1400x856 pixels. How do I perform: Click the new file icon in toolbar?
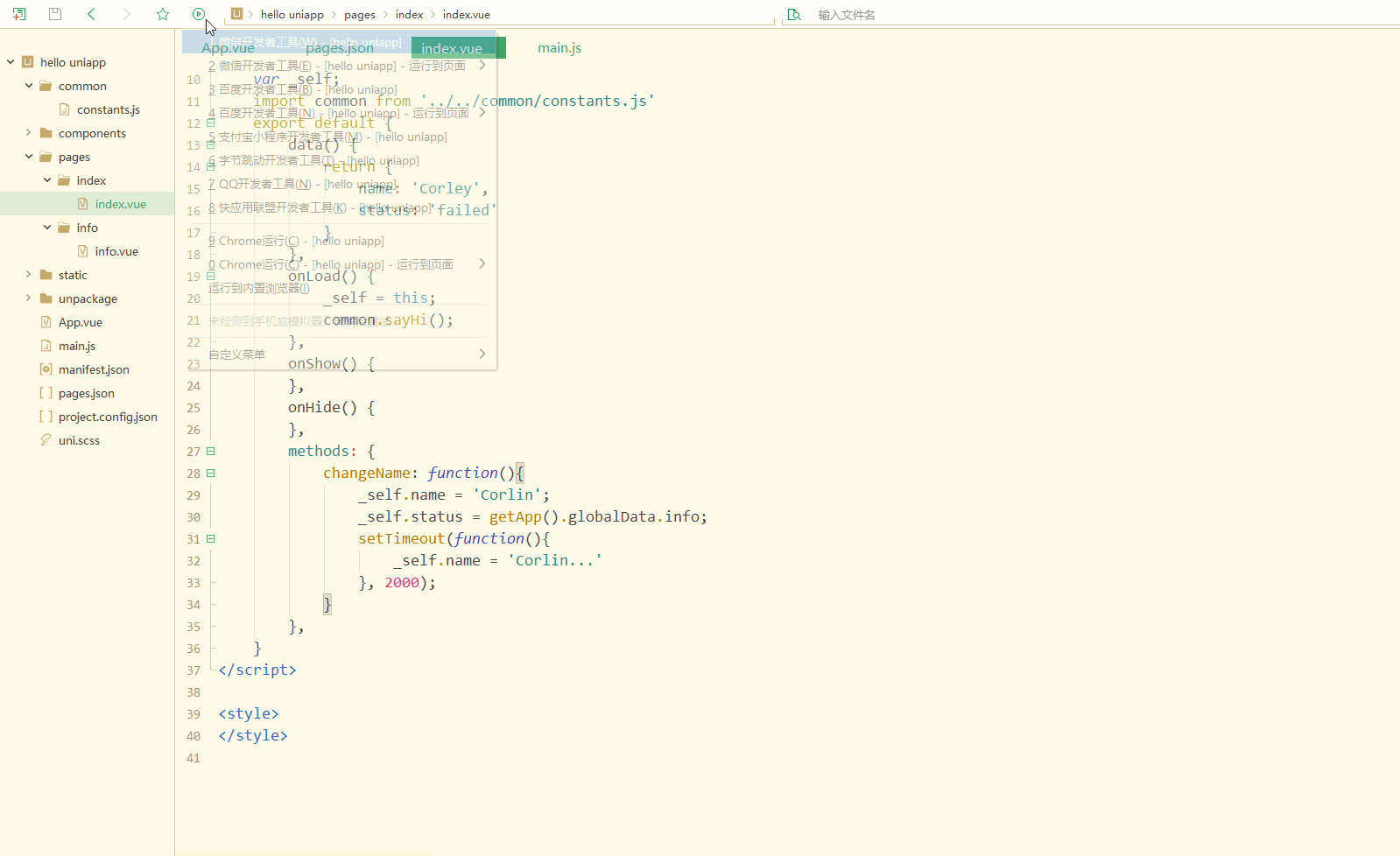[x=19, y=14]
